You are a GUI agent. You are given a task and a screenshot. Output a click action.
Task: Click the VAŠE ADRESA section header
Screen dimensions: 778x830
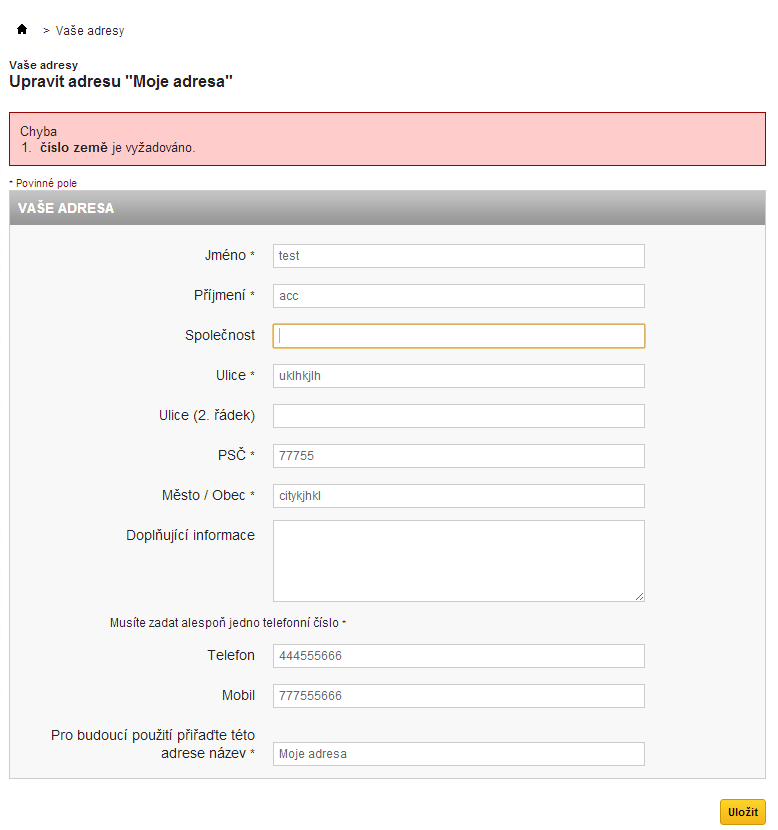(66, 208)
